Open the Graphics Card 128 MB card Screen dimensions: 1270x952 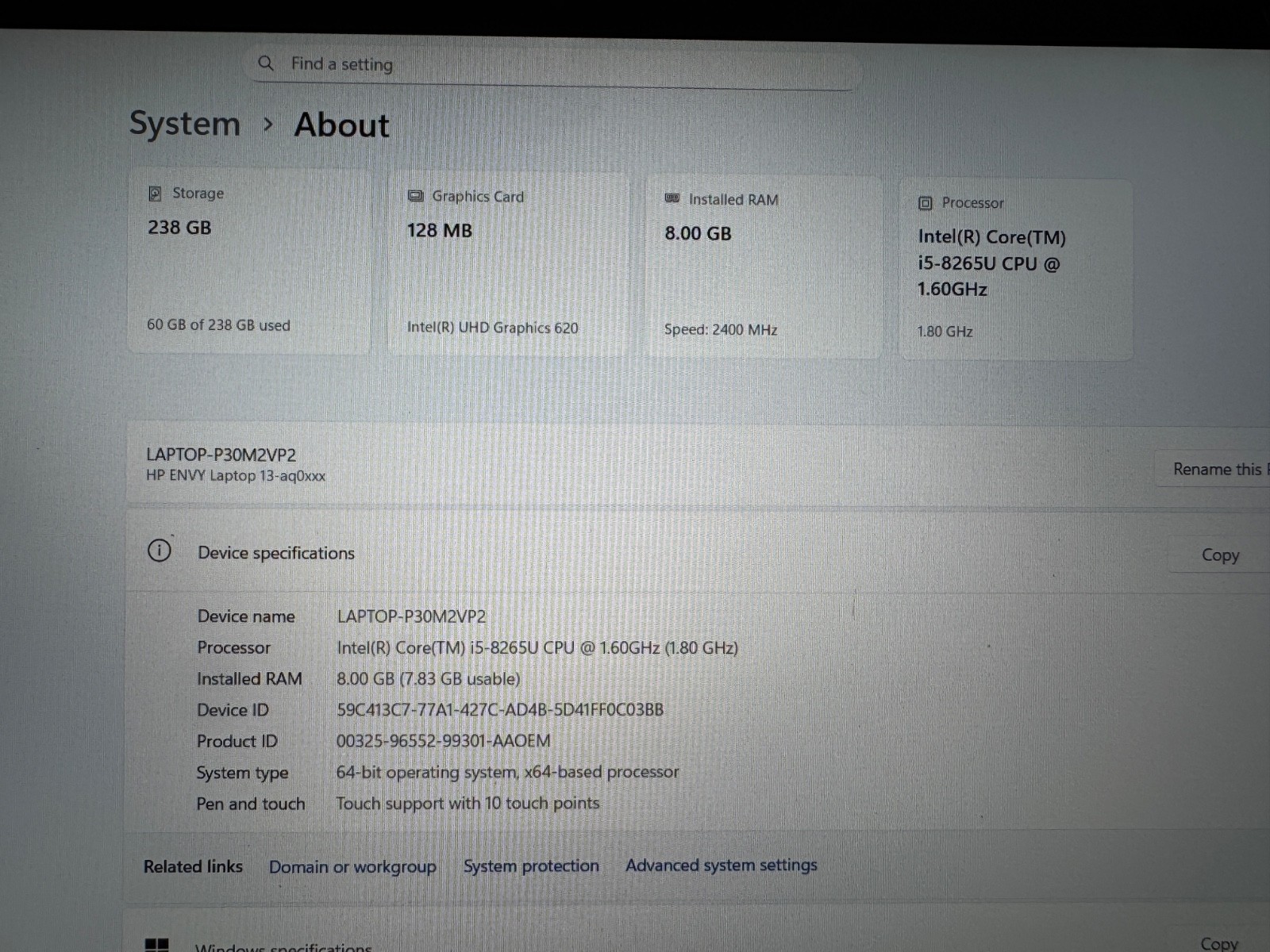click(x=508, y=263)
